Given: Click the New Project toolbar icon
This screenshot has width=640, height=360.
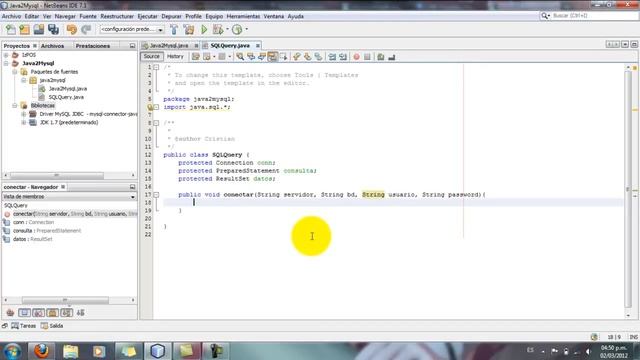Looking at the screenshot, I should (24, 29).
